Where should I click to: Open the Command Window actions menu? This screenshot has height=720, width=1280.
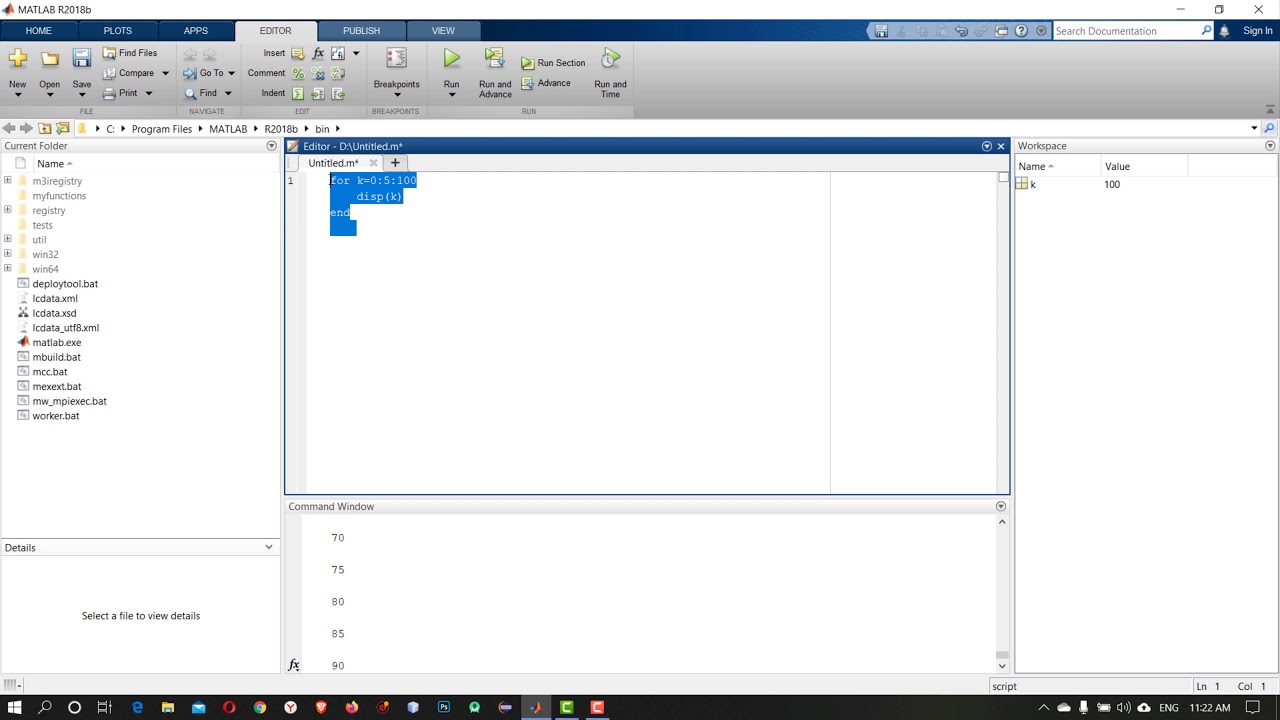pos(1001,507)
